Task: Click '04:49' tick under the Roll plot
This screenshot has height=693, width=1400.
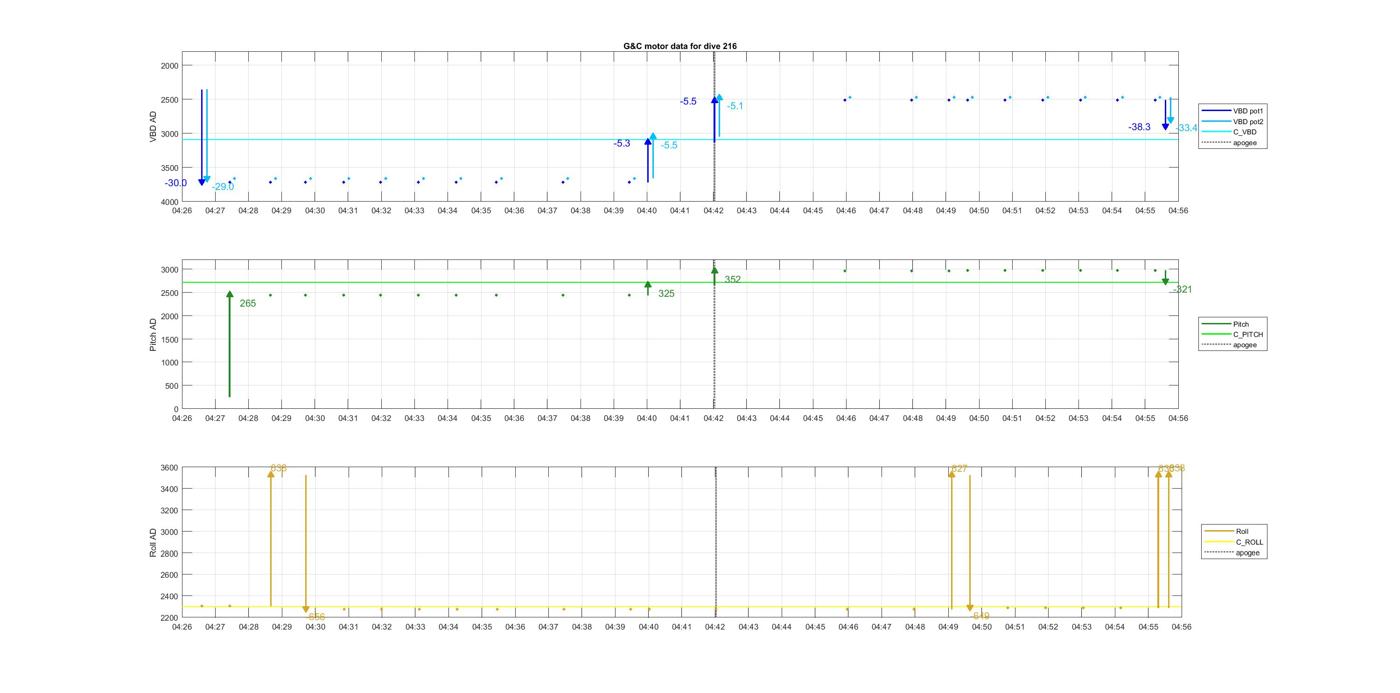Action: 948,627
